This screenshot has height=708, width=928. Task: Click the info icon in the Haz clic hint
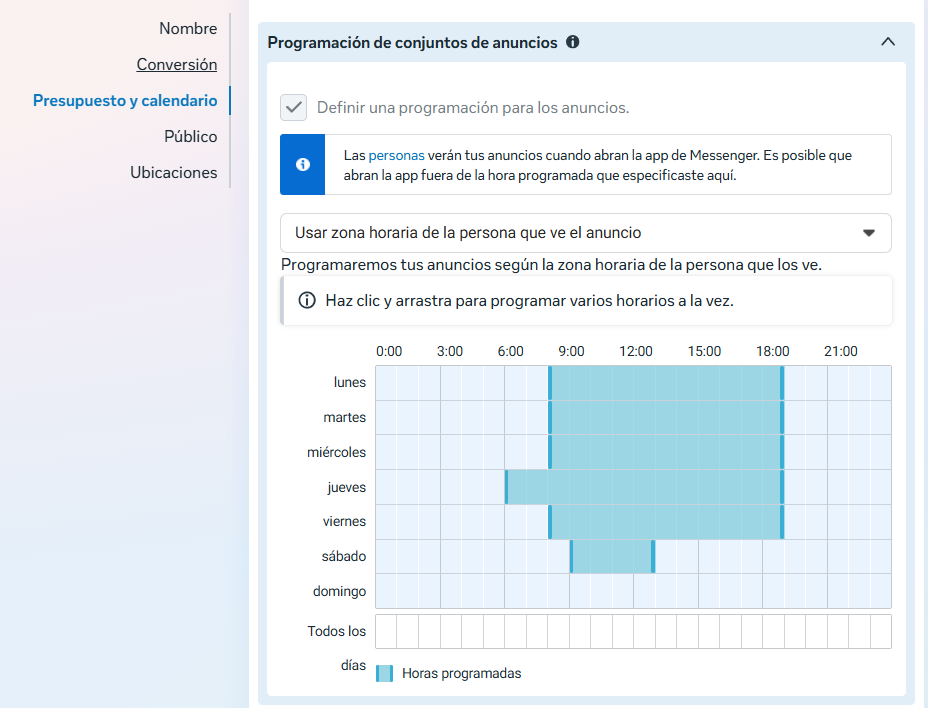tap(307, 301)
